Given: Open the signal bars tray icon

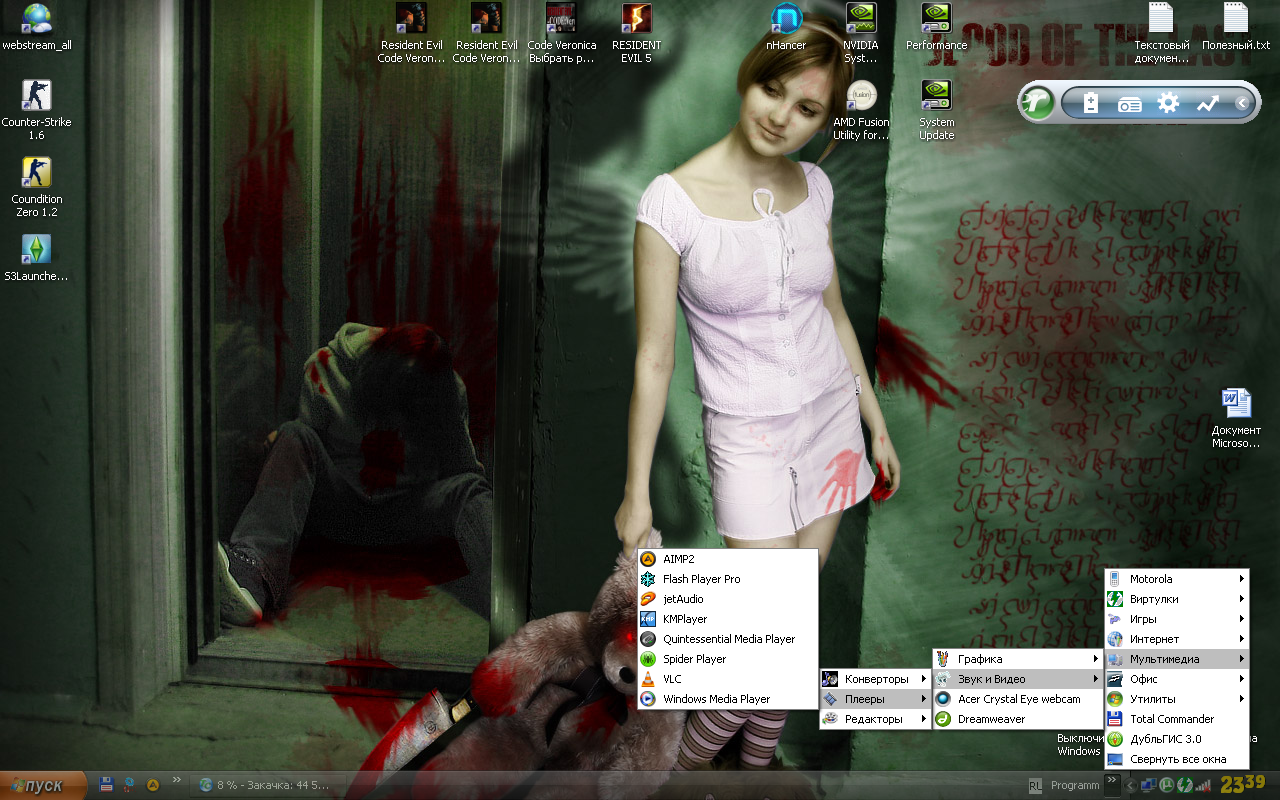Looking at the screenshot, I should (x=1201, y=785).
